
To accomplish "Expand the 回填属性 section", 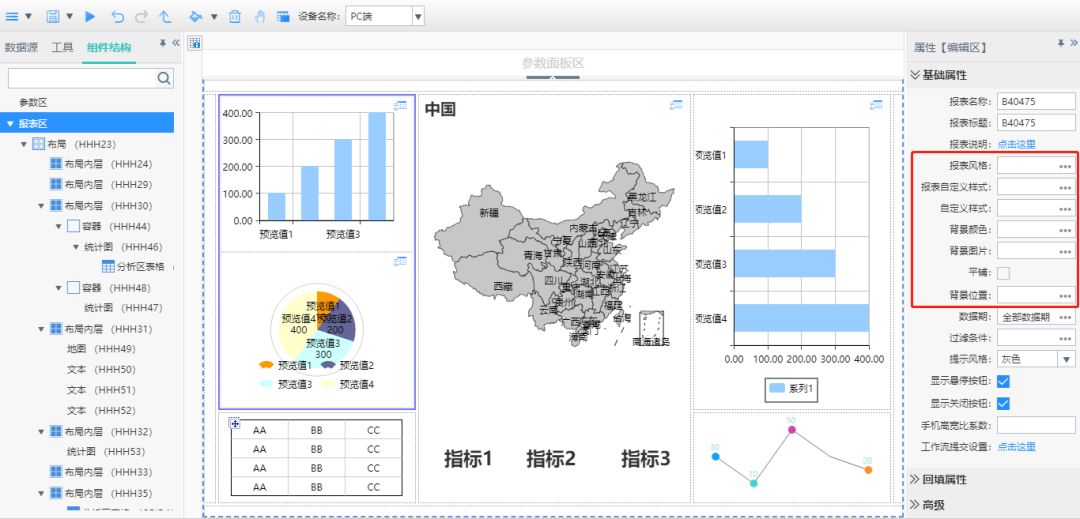I will click(944, 480).
